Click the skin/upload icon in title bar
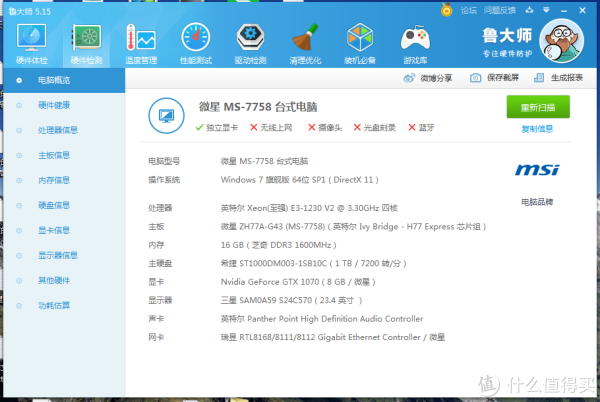The width and height of the screenshot is (600, 402). coord(529,10)
